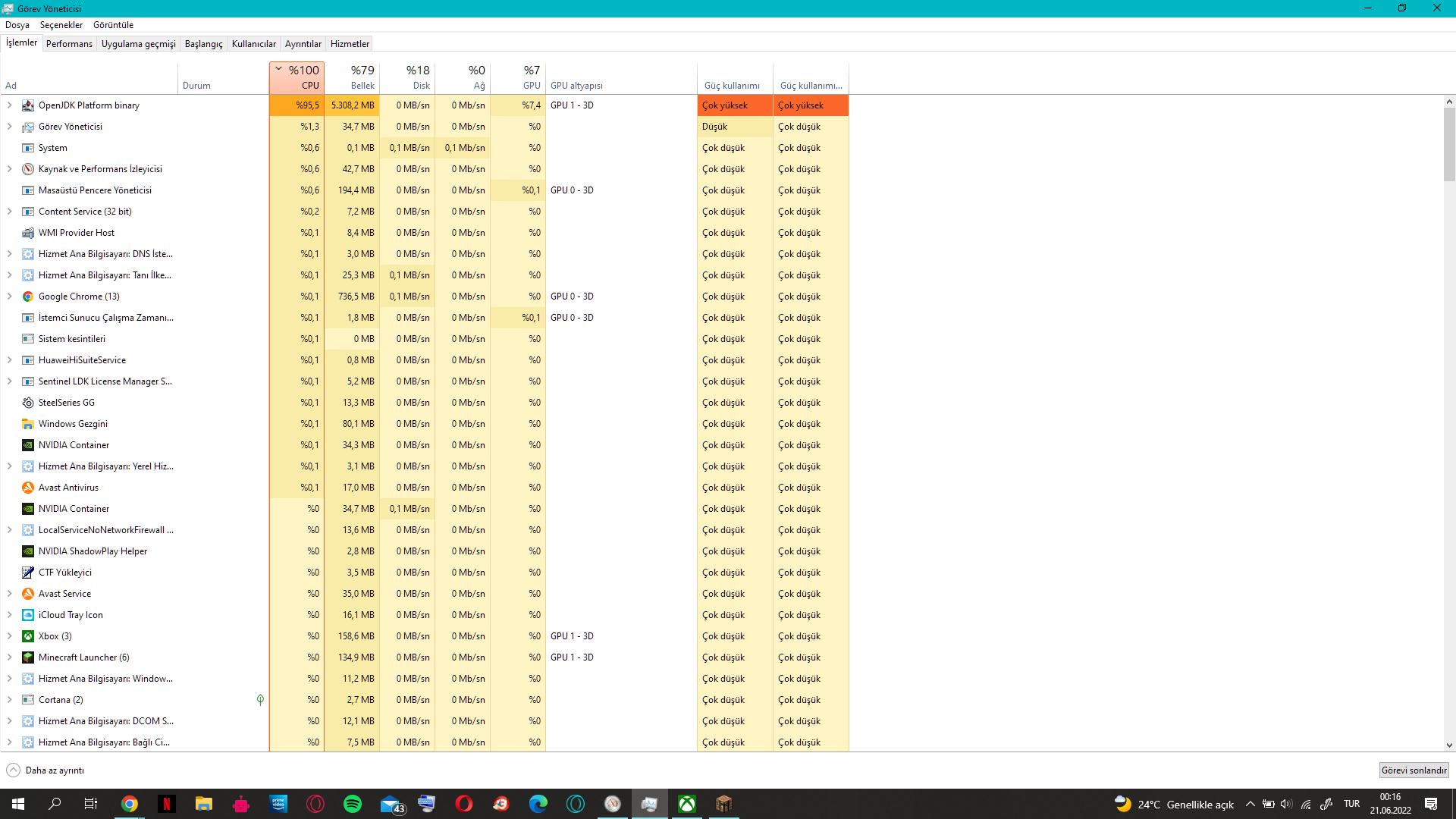Click the Avast Antivirus process icon
1456x819 pixels.
[28, 488]
